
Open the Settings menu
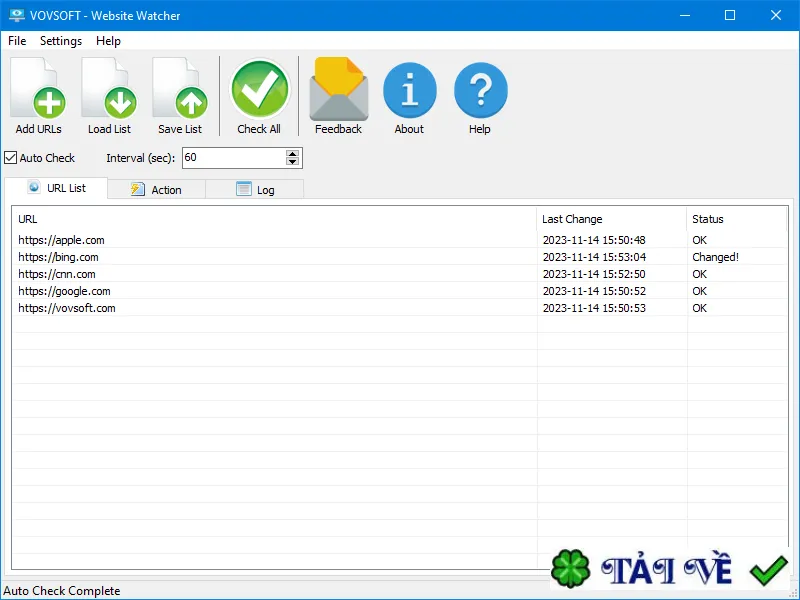[x=61, y=41]
